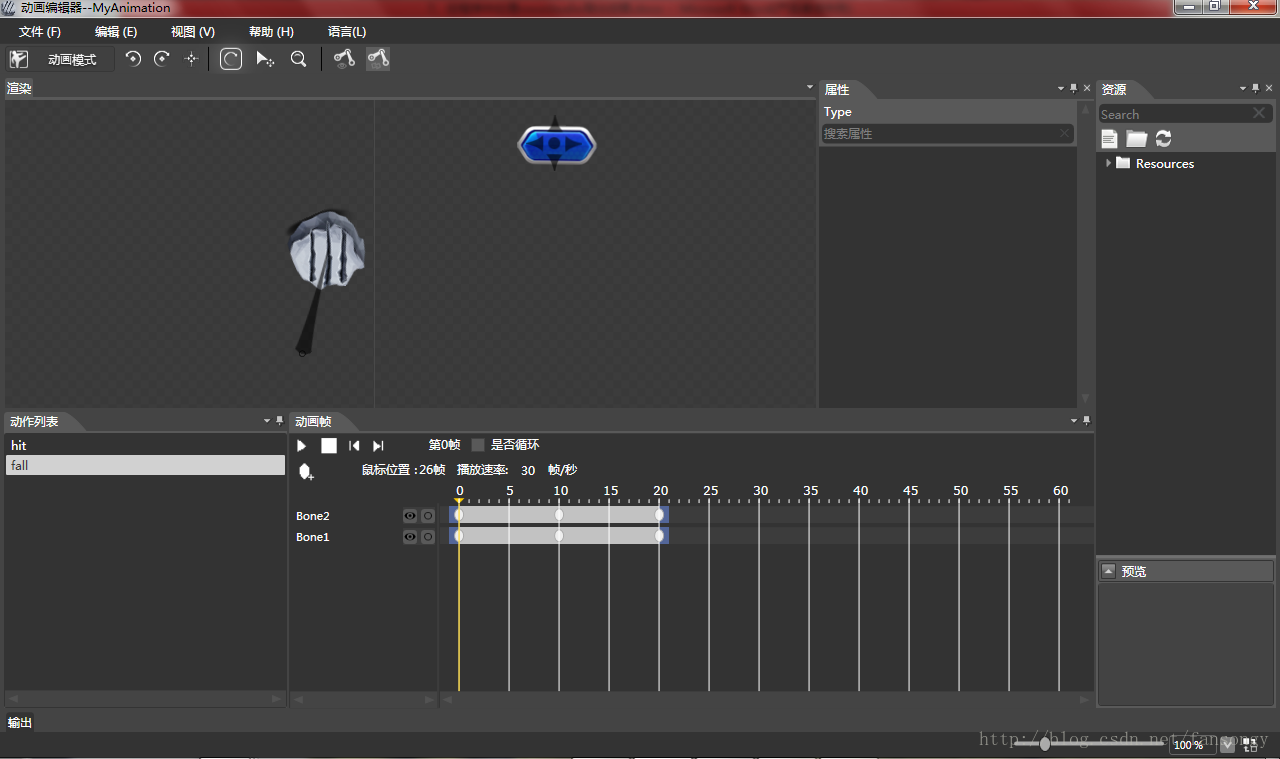Click the animation mode icon
The height and width of the screenshot is (759, 1280).
coord(19,59)
